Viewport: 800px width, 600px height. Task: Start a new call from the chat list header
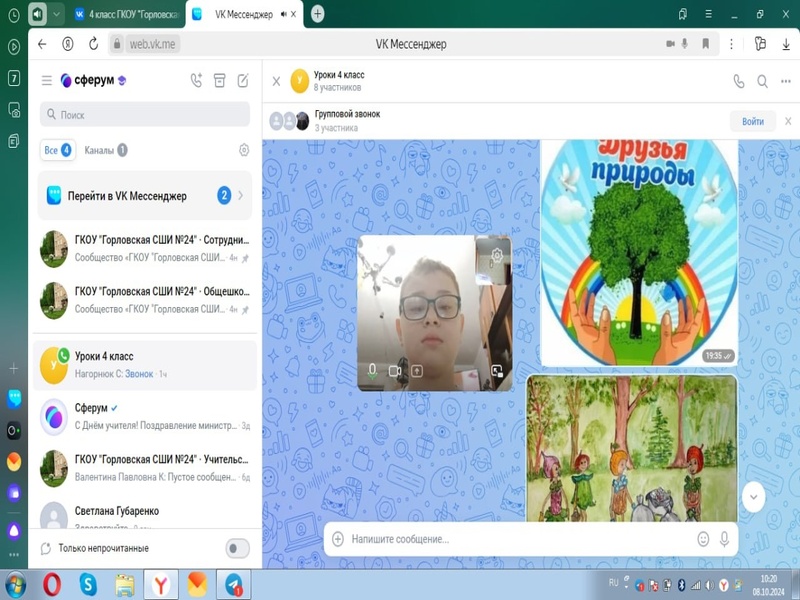point(196,80)
